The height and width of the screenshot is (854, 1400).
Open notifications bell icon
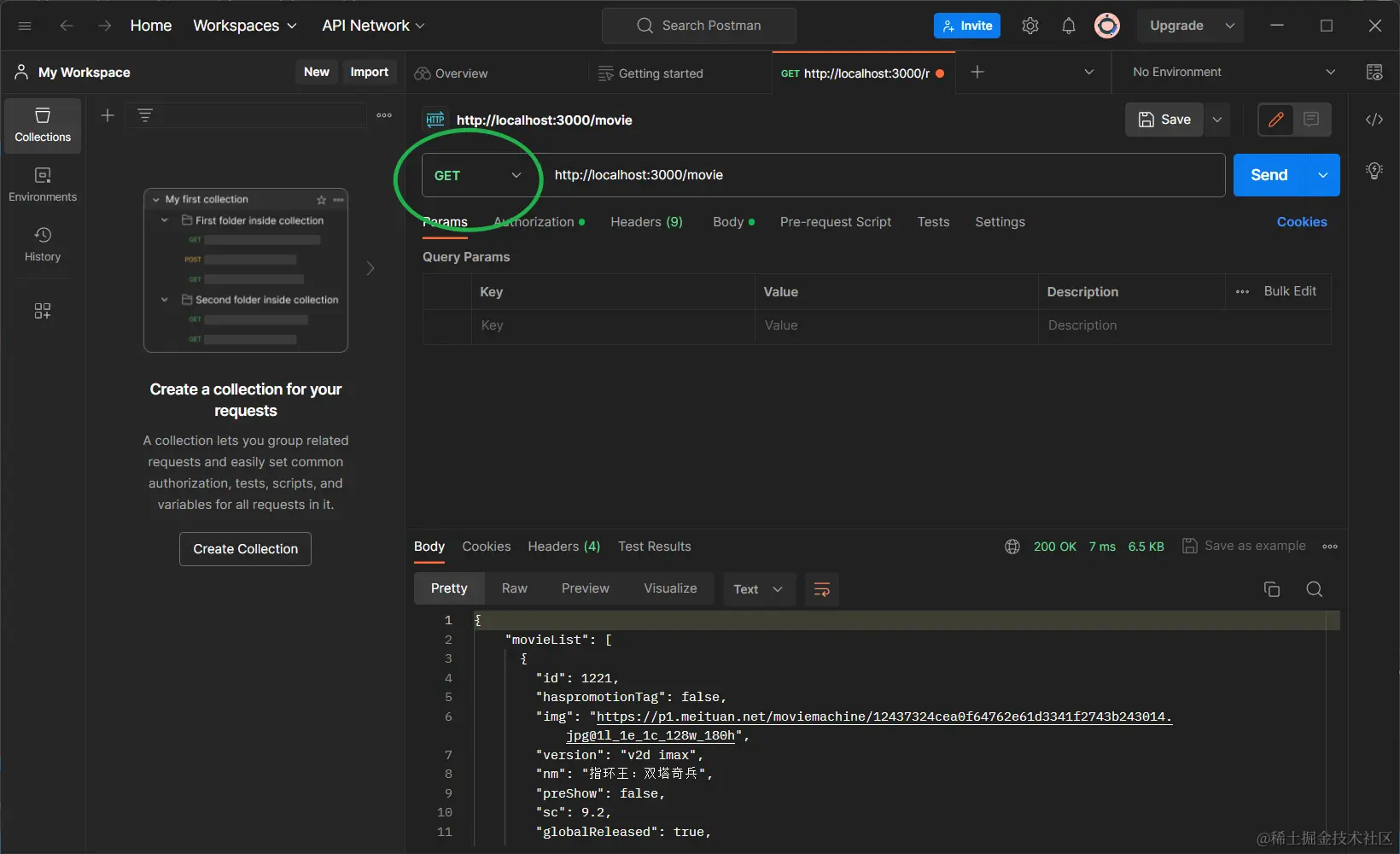click(x=1068, y=26)
